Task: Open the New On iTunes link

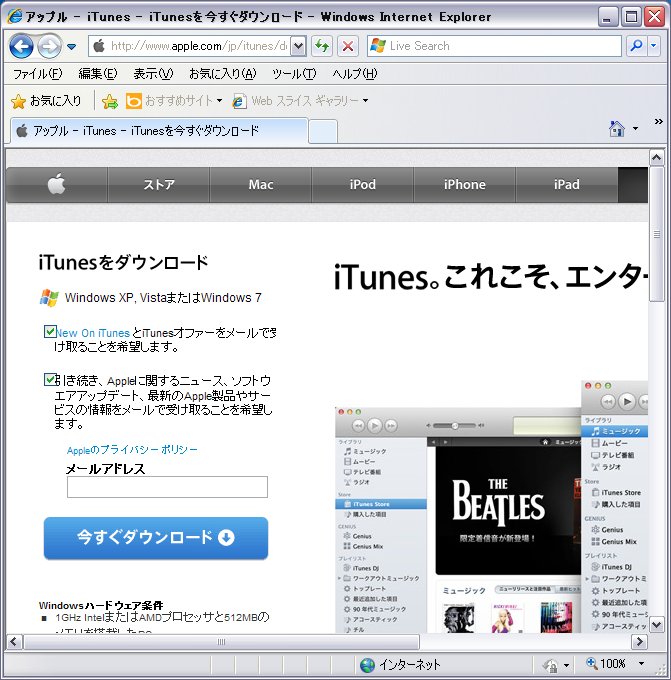Action: point(93,333)
